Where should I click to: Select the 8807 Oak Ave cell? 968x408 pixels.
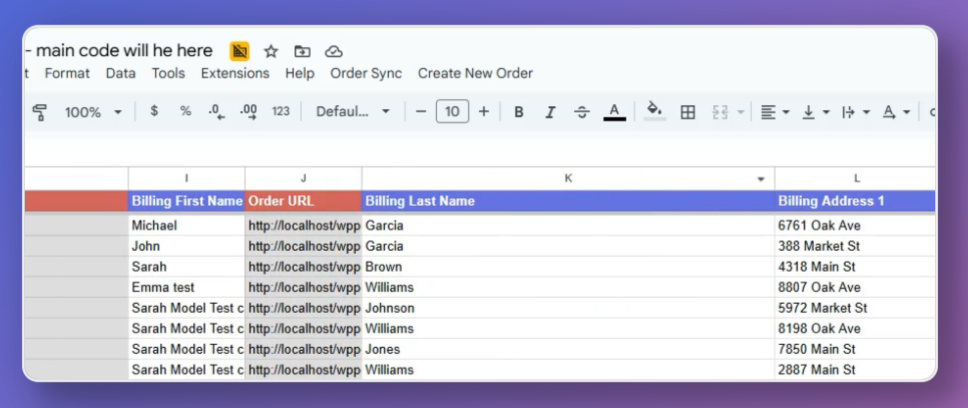(856, 288)
